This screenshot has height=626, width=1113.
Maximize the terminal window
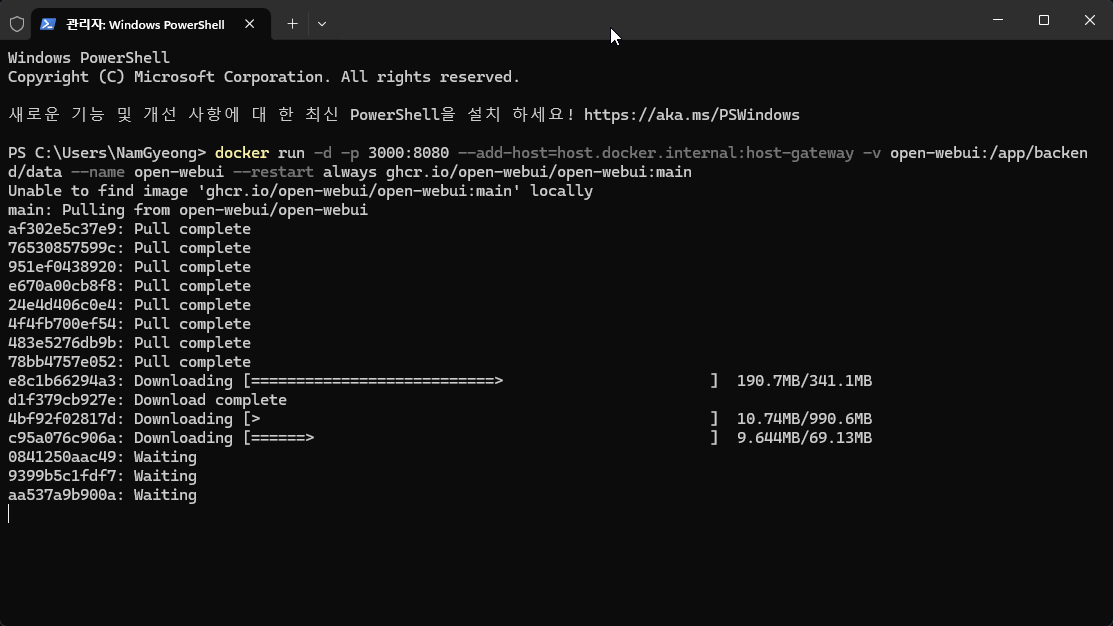1042,20
